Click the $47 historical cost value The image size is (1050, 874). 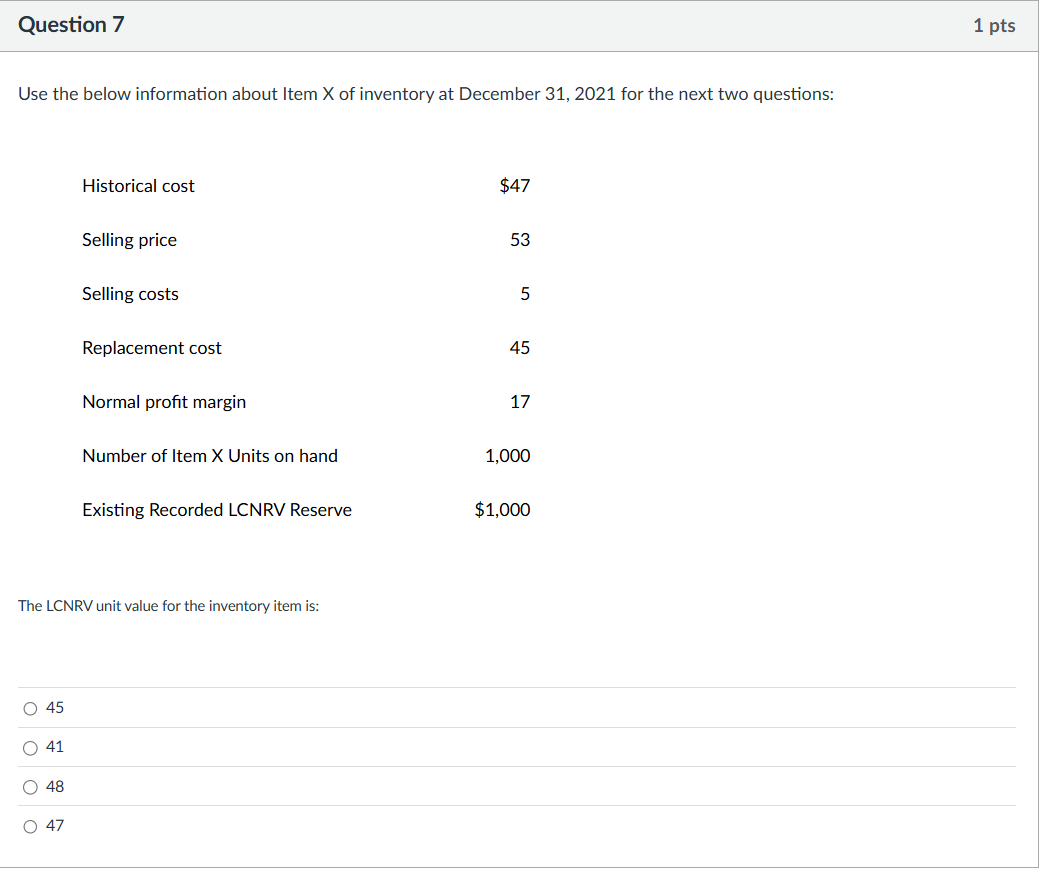tap(515, 186)
